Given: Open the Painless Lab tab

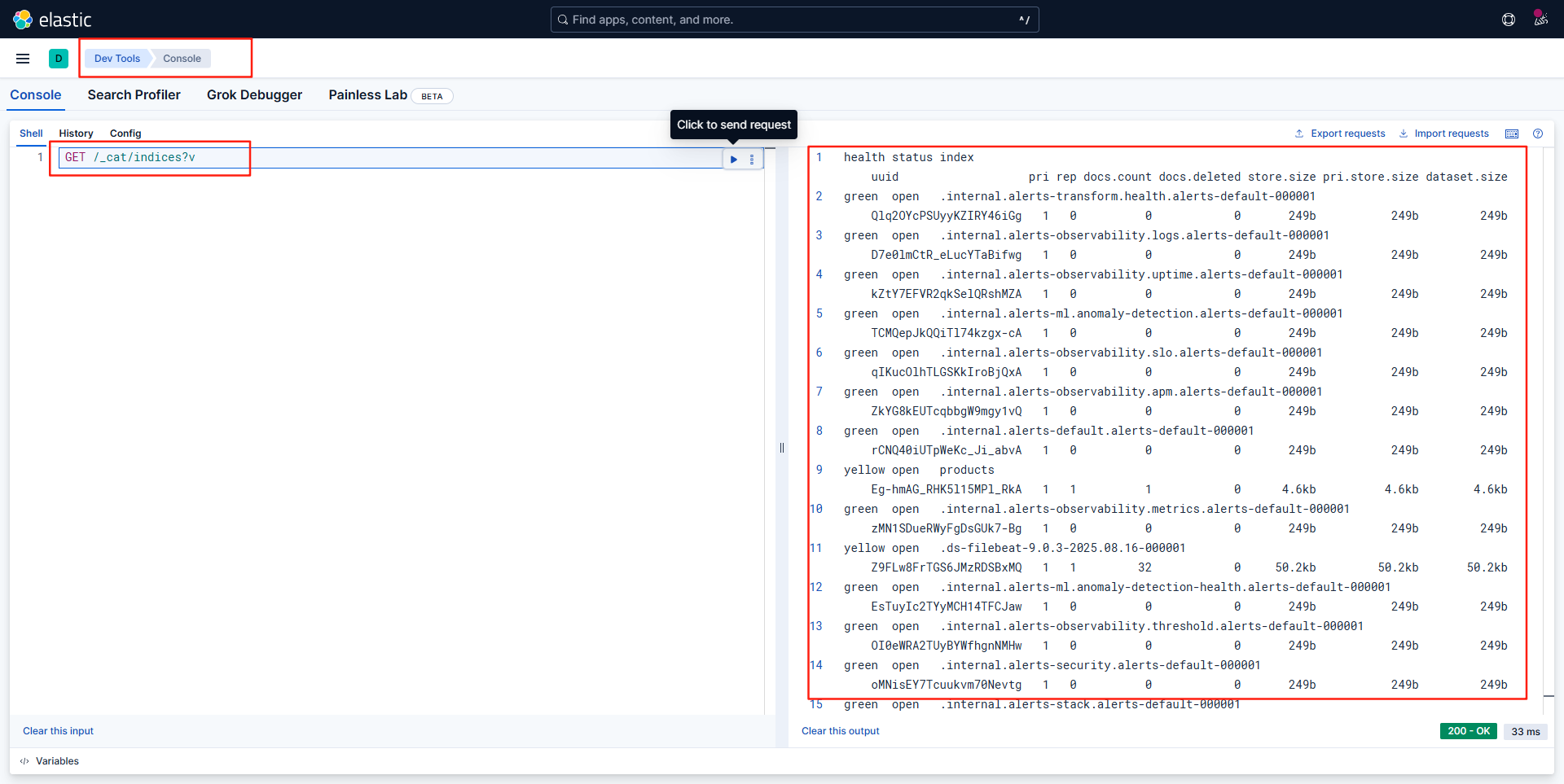Looking at the screenshot, I should pos(368,95).
